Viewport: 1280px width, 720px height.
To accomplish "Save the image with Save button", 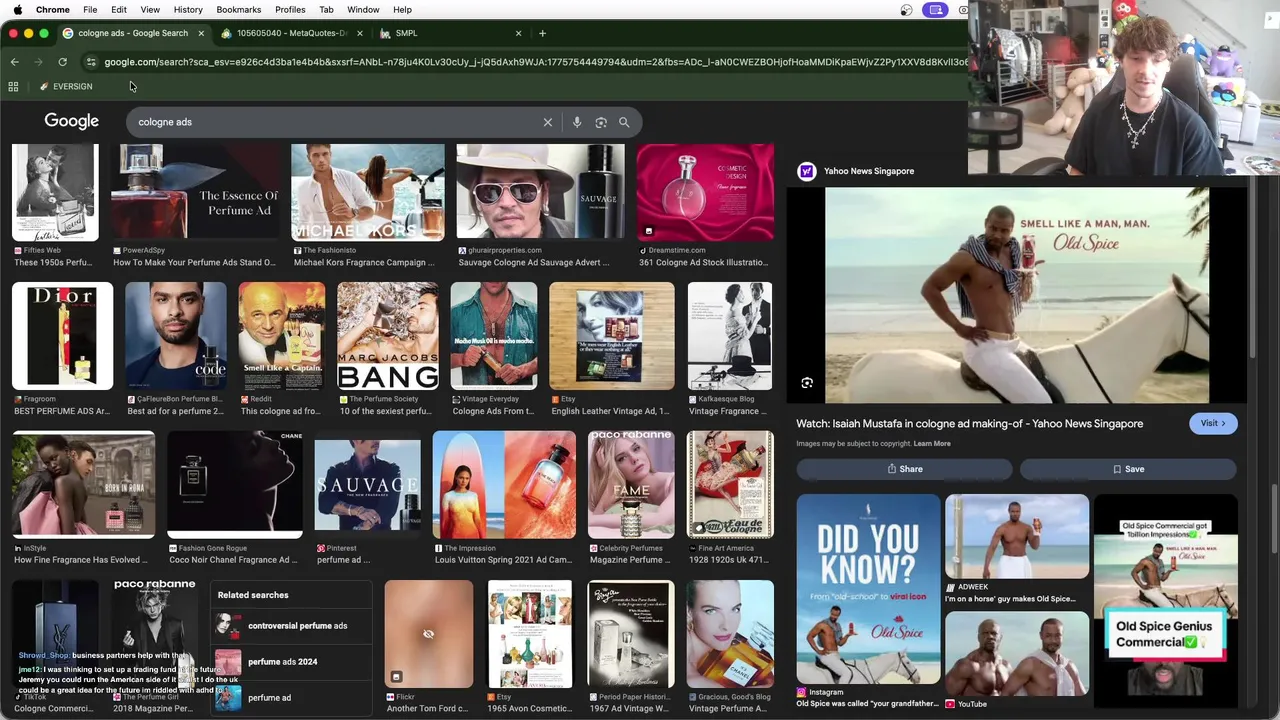I will click(x=1128, y=469).
